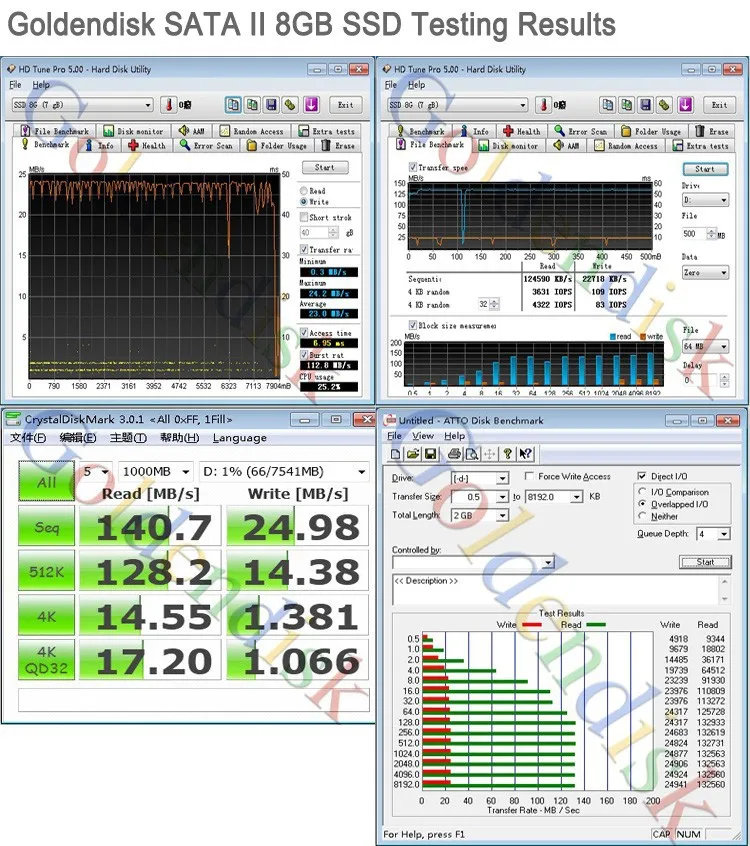Image resolution: width=750 pixels, height=846 pixels.
Task: Click copy-text icon in right HD Tune toolbar
Action: click(608, 105)
